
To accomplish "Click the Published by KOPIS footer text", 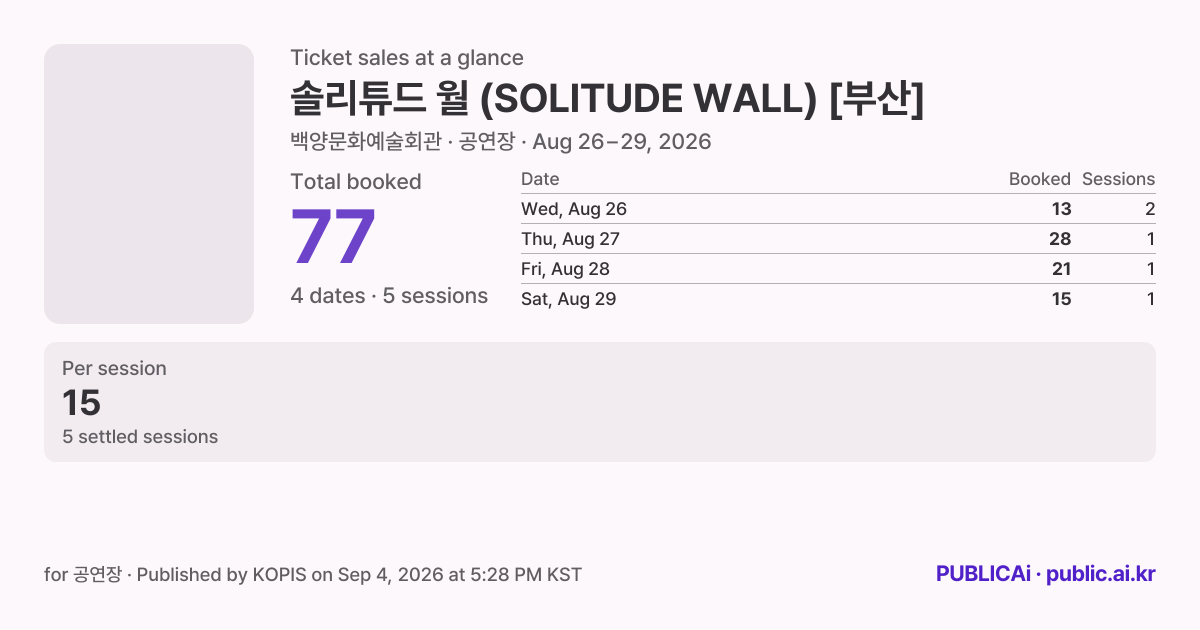I will (359, 575).
